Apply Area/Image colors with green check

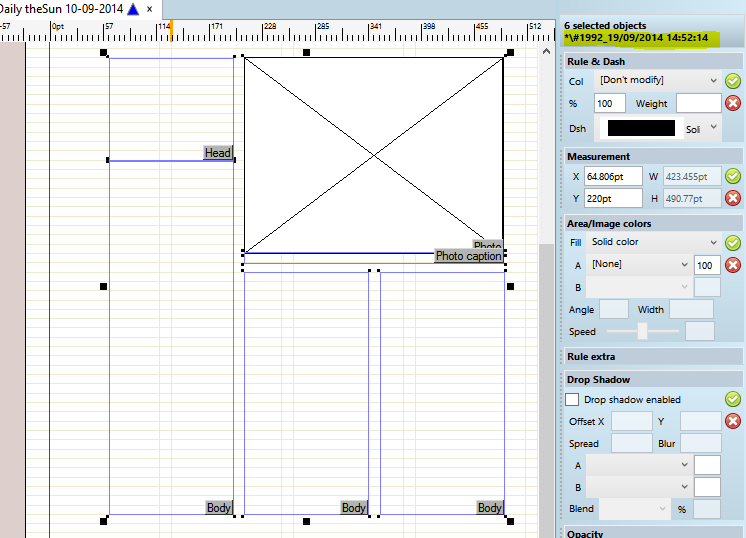[733, 243]
